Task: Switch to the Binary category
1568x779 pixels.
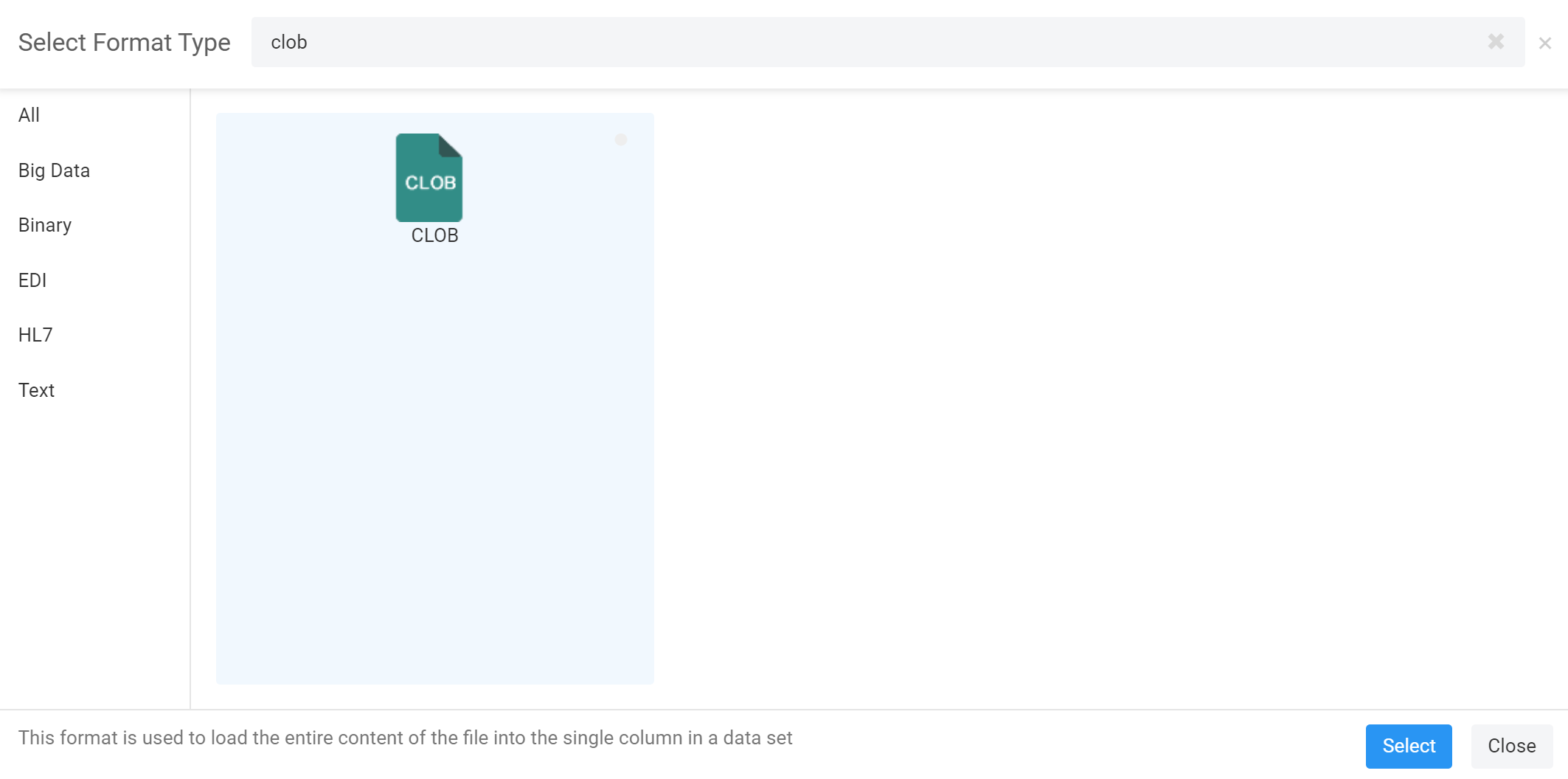Action: (45, 225)
